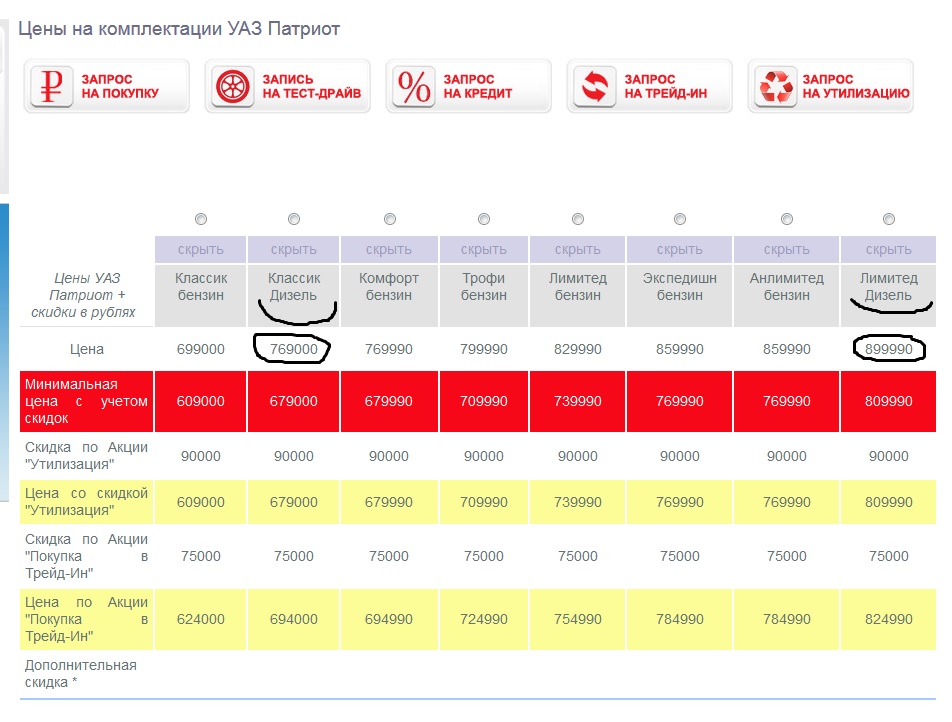Hide the Трофи бензин column
This screenshot has height=722, width=952.
(483, 250)
